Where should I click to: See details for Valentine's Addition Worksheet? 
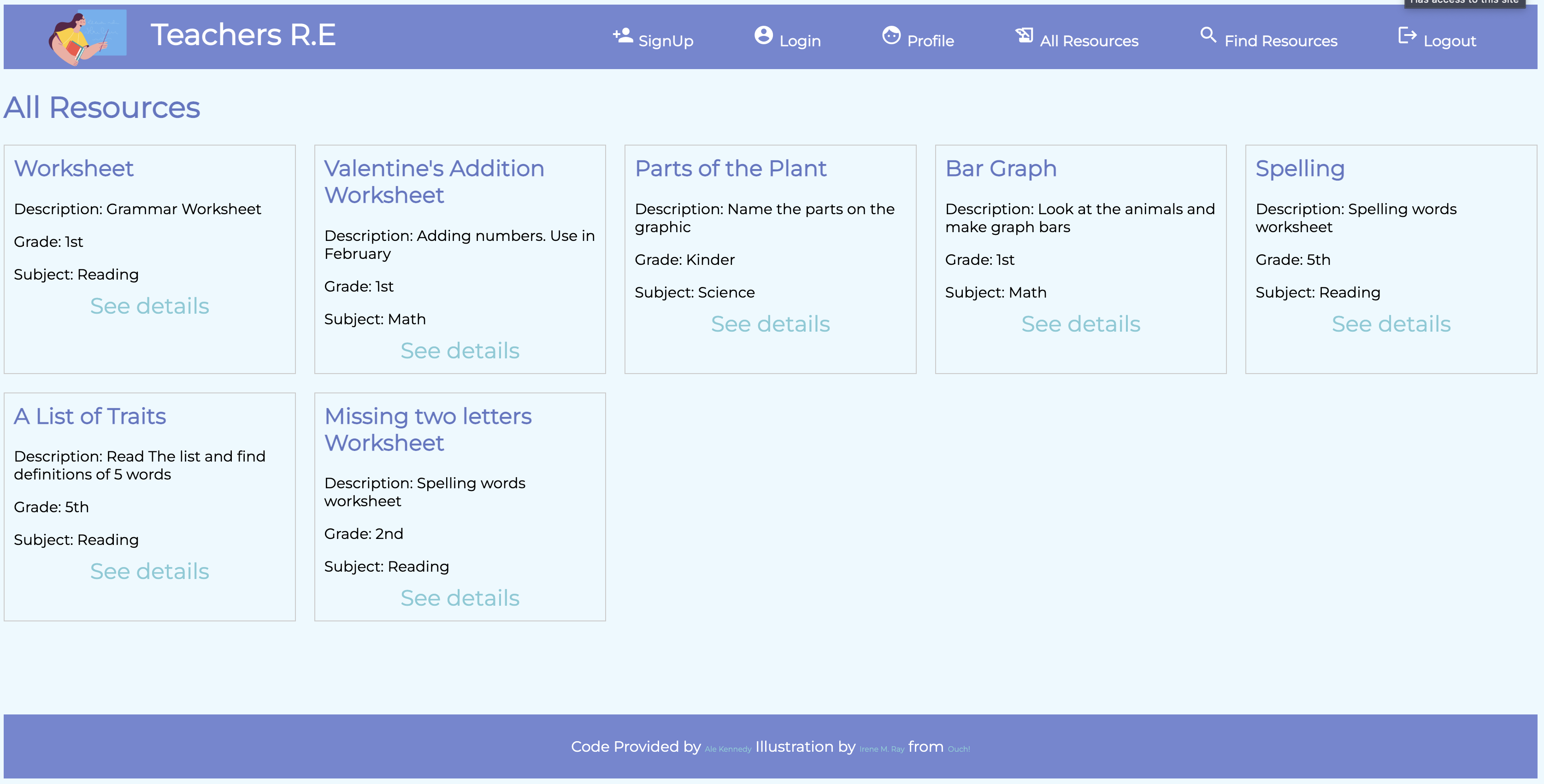pyautogui.click(x=460, y=351)
